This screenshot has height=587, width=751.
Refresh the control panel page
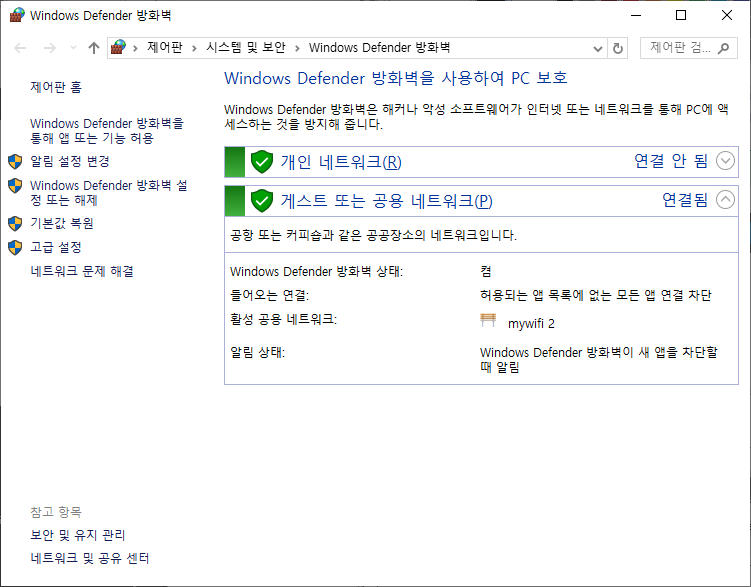pos(618,48)
